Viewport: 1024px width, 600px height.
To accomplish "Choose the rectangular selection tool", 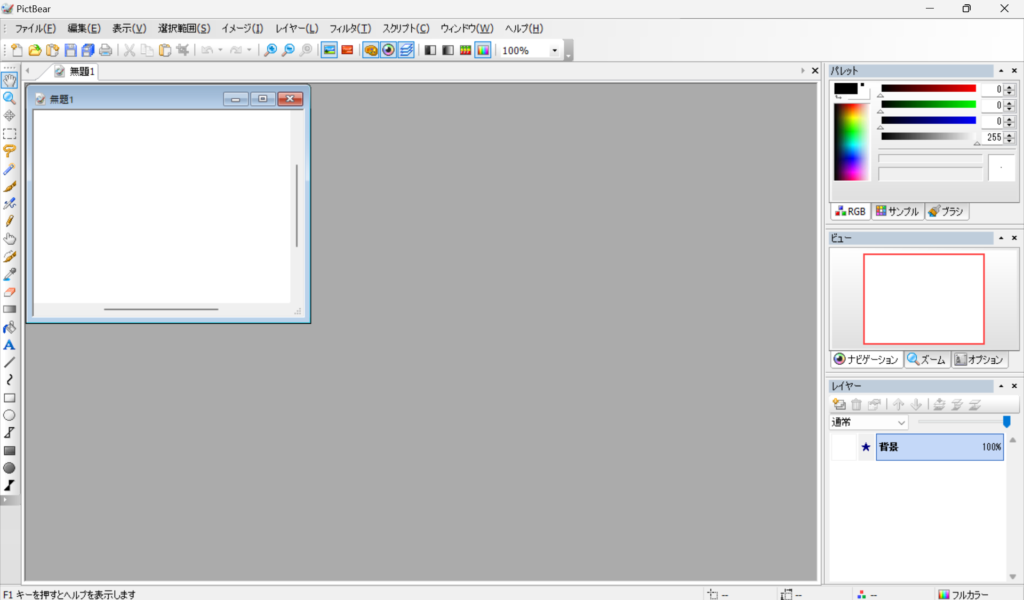I will pyautogui.click(x=9, y=133).
